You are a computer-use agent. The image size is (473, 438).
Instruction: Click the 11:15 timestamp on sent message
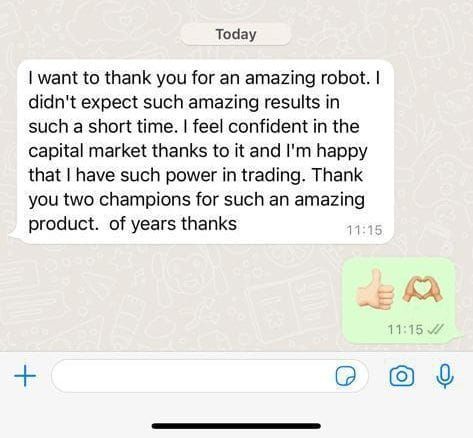(x=405, y=330)
